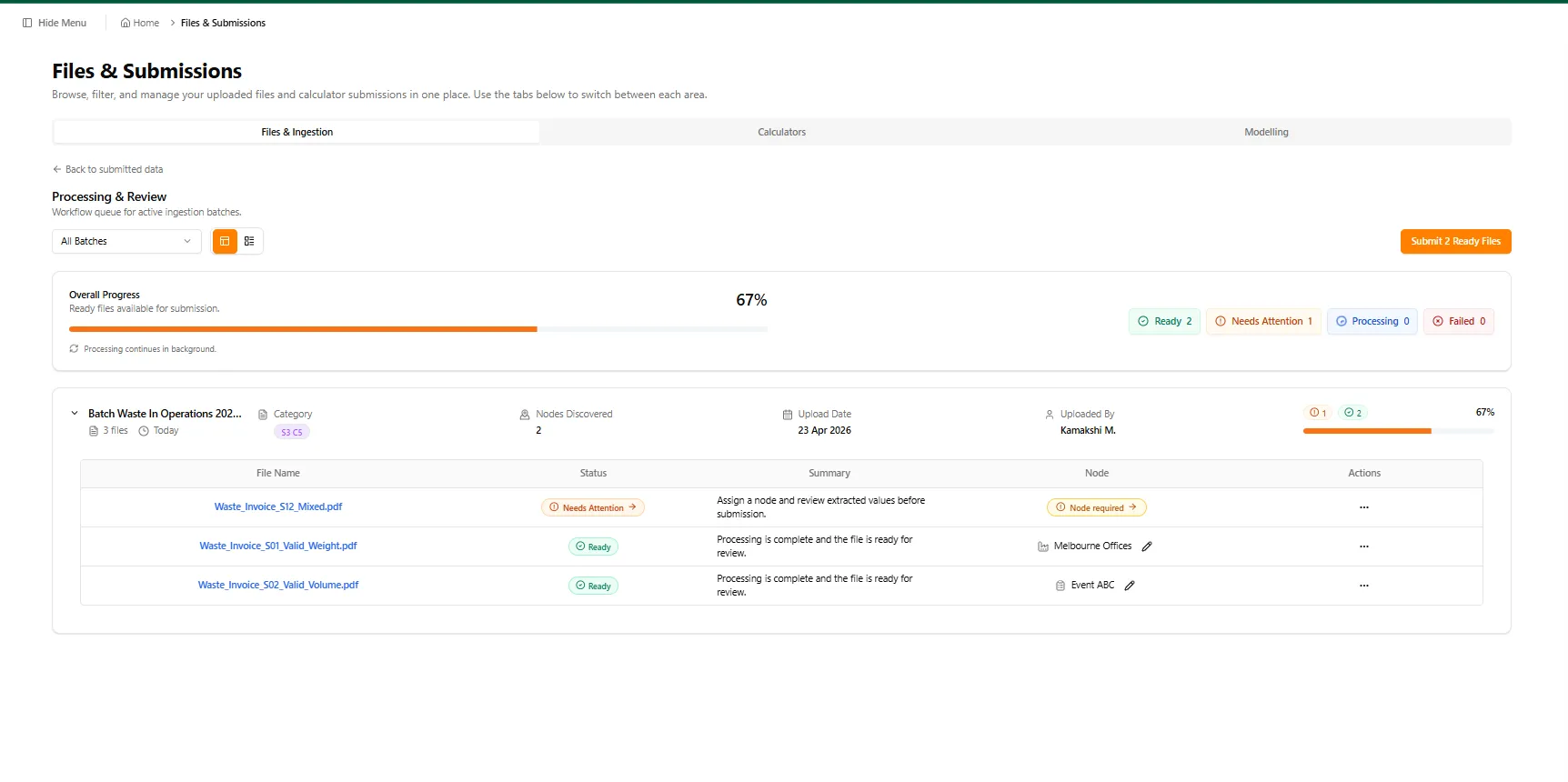Filter by Ready 2 status chip
Image resolution: width=1568 pixels, height=782 pixels.
click(1164, 321)
